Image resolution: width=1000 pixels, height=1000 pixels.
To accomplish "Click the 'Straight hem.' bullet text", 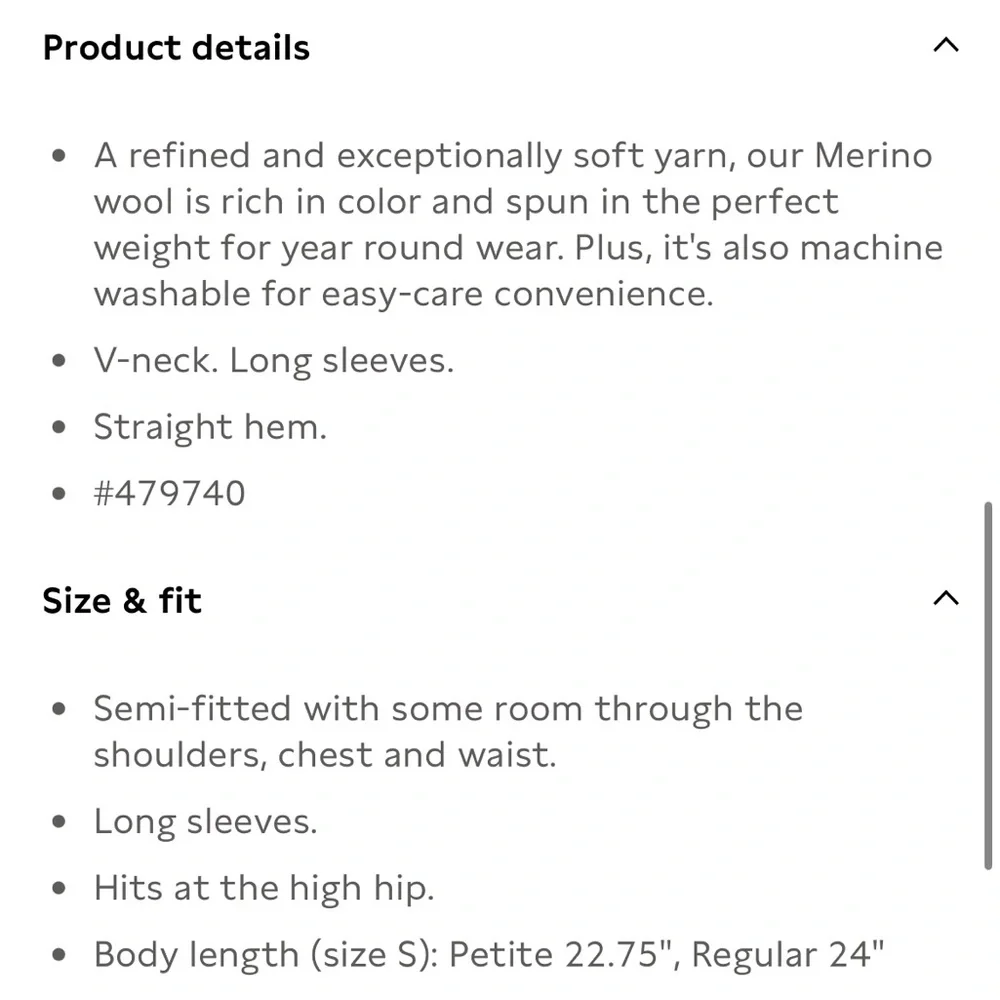I will [x=210, y=427].
